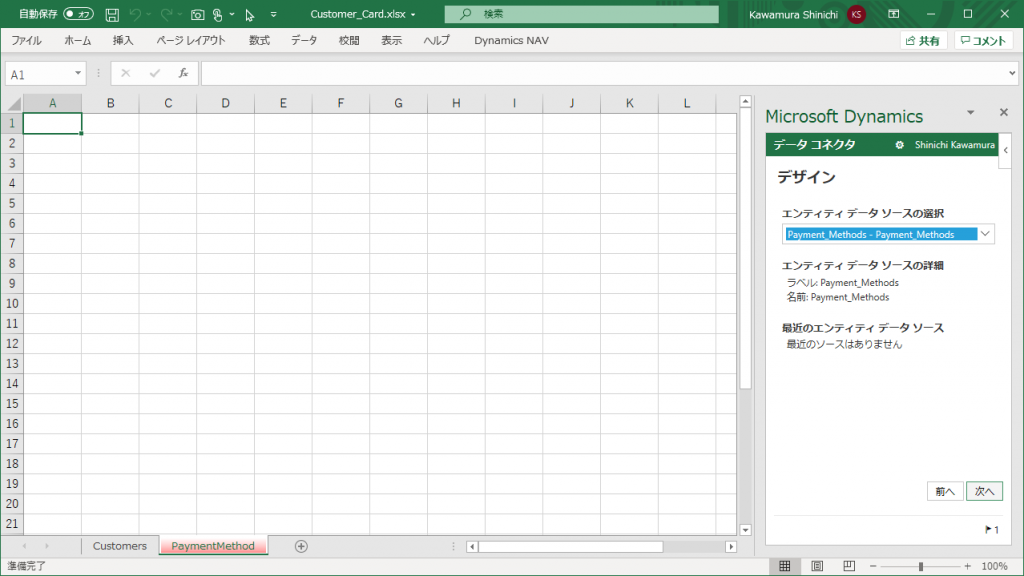The width and height of the screenshot is (1024, 576).
Task: Open the Undo history dropdown arrow
Action: tap(149, 14)
